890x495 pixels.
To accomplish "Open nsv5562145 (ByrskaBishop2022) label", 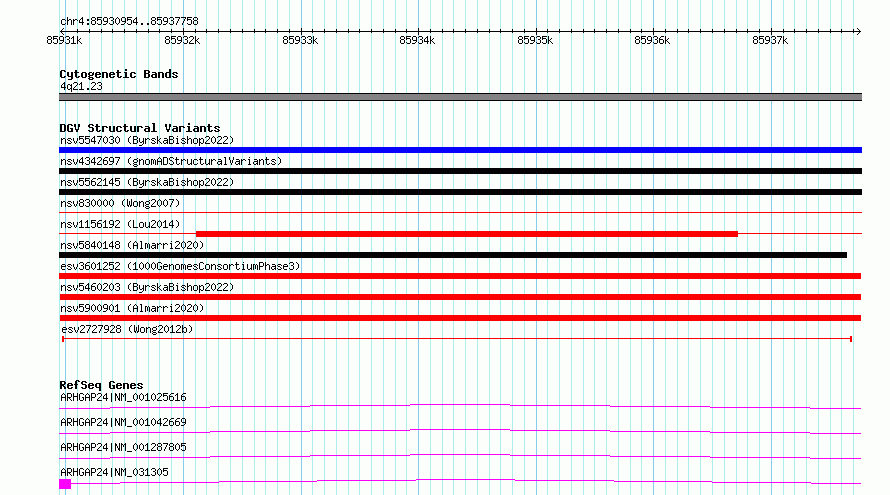I will 147,182.
